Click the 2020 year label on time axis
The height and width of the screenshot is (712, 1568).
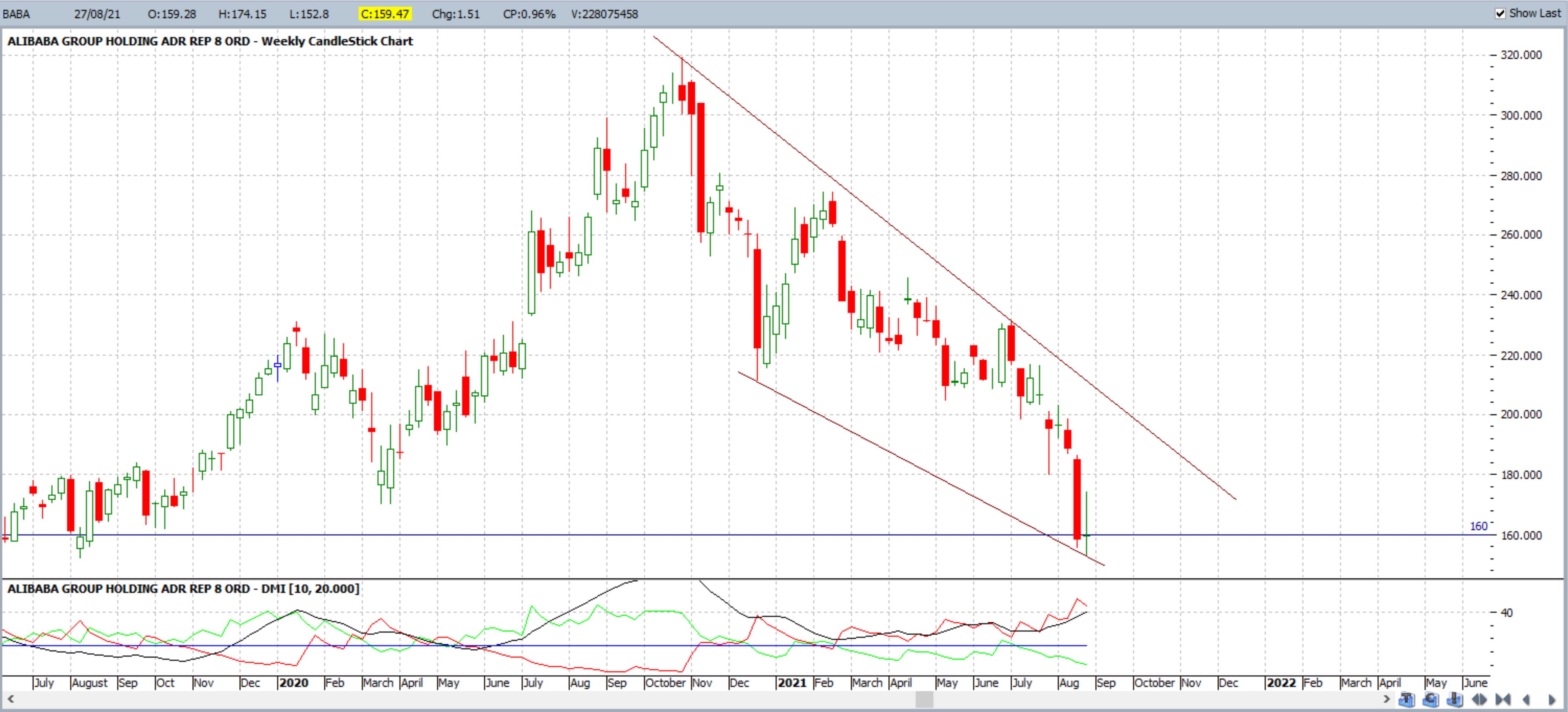[293, 683]
